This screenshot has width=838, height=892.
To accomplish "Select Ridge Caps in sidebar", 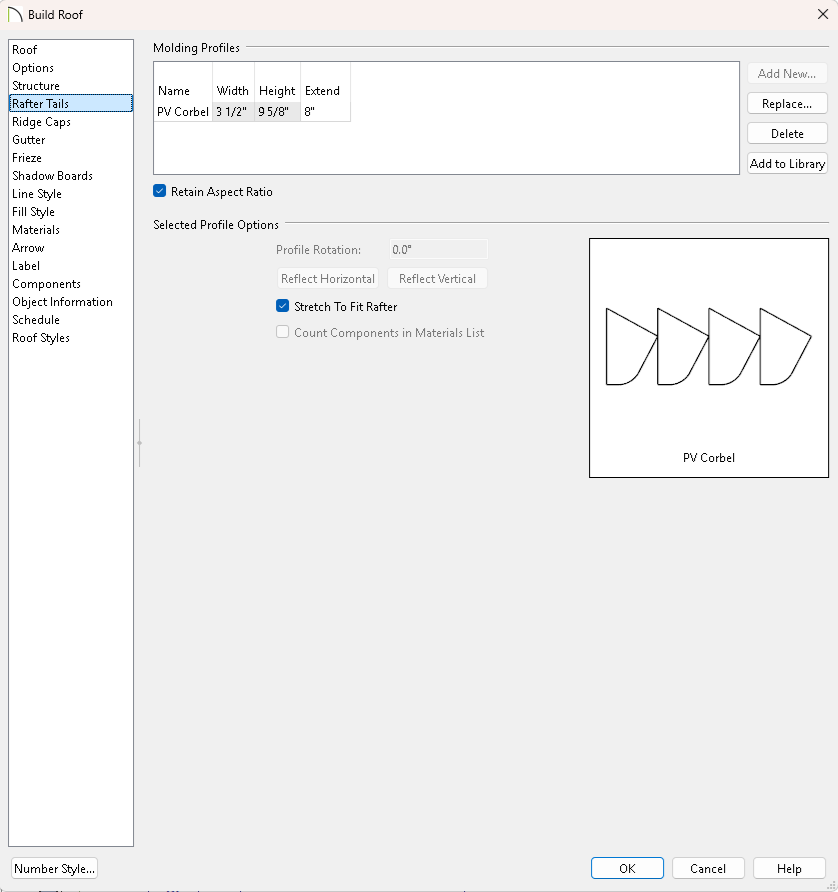I will pyautogui.click(x=41, y=122).
